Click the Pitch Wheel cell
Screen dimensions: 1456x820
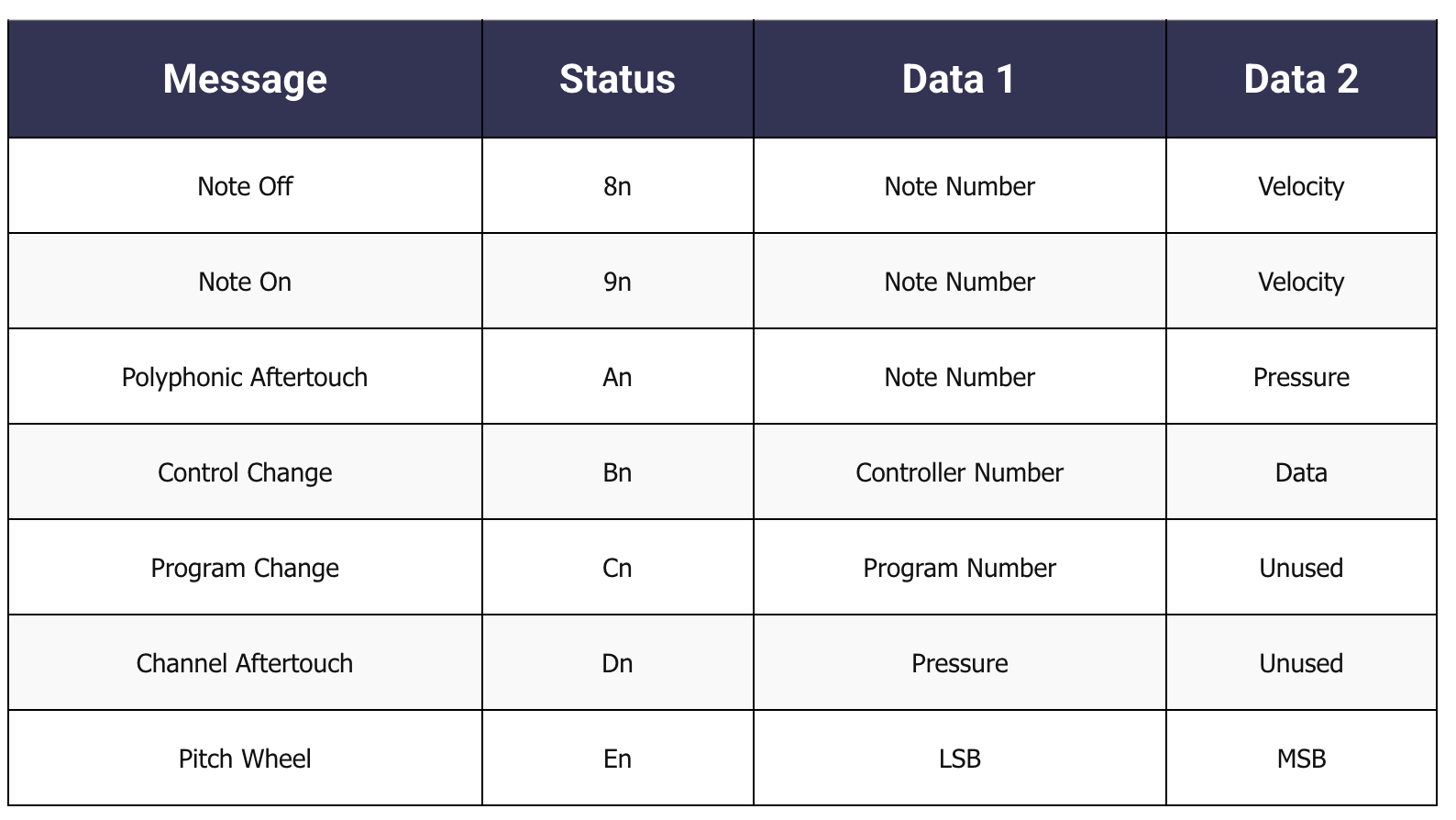tap(245, 759)
